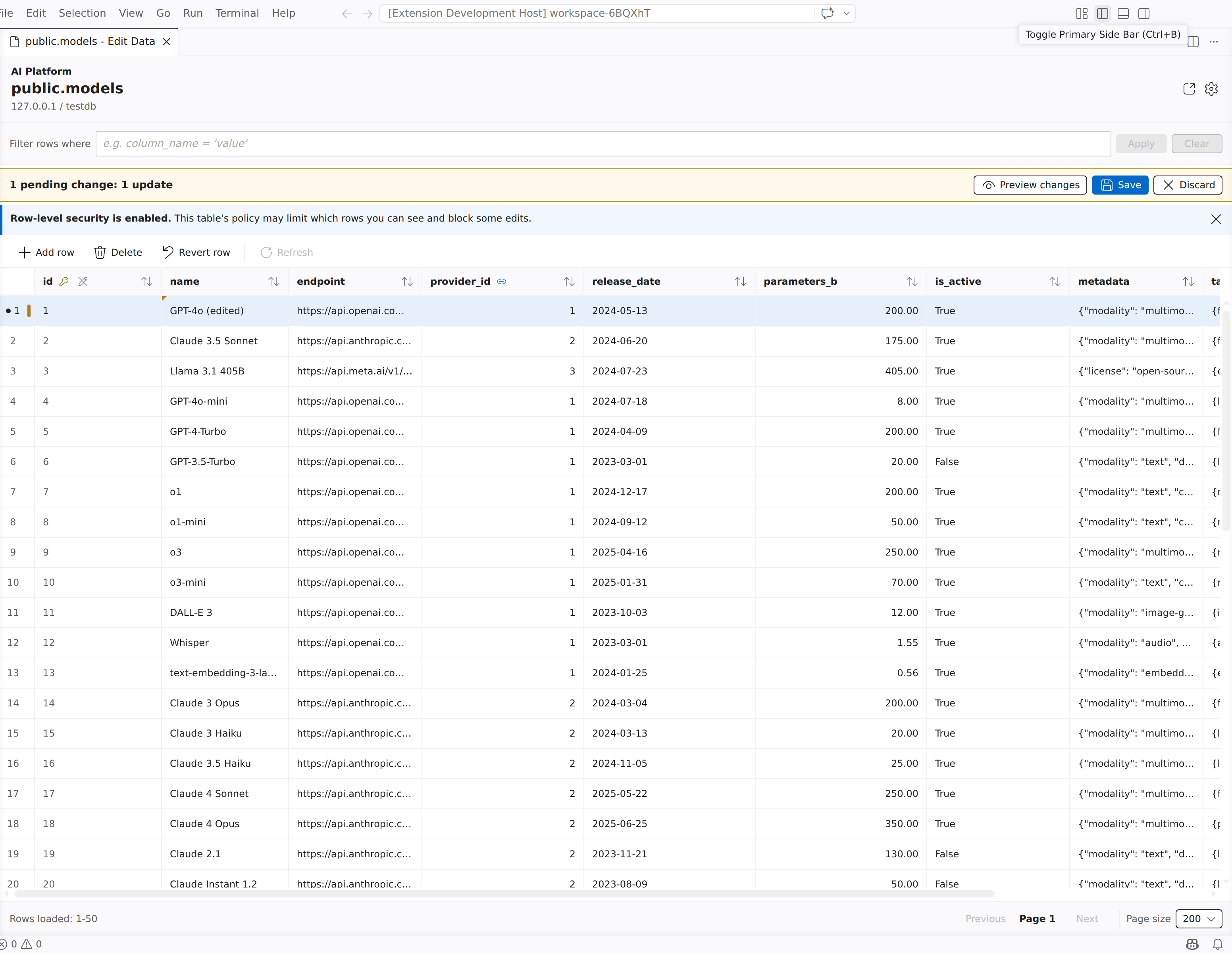The image size is (1232, 953).
Task: Open the Terminal menu
Action: 237,13
